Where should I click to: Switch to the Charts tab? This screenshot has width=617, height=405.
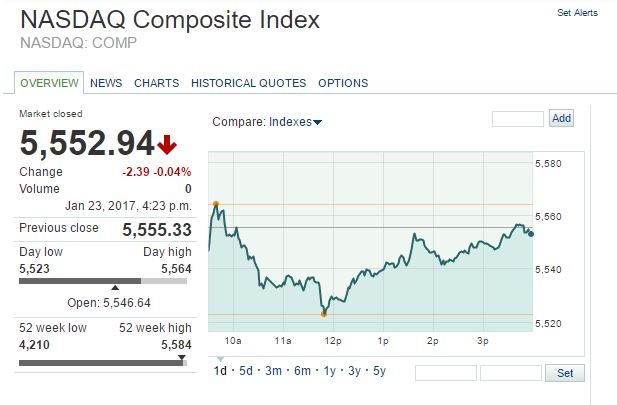[x=156, y=83]
